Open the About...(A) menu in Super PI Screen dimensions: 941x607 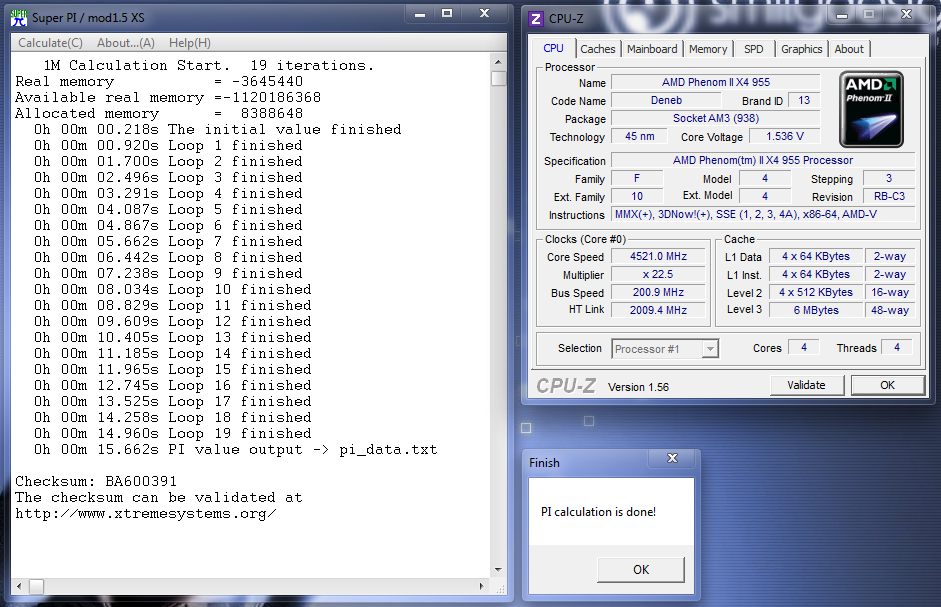coord(126,43)
